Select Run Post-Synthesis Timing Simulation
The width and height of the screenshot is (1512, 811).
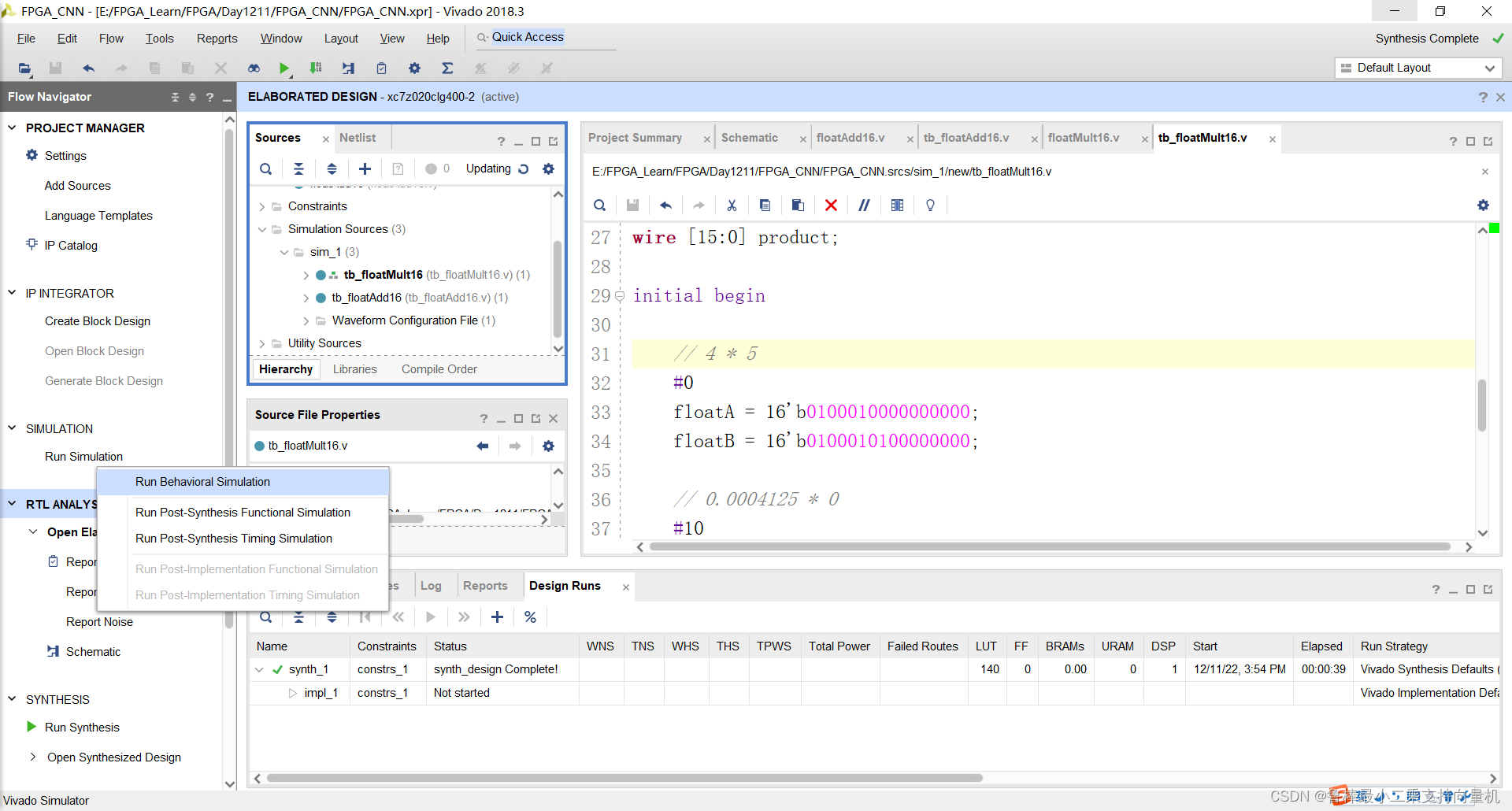coord(243,539)
